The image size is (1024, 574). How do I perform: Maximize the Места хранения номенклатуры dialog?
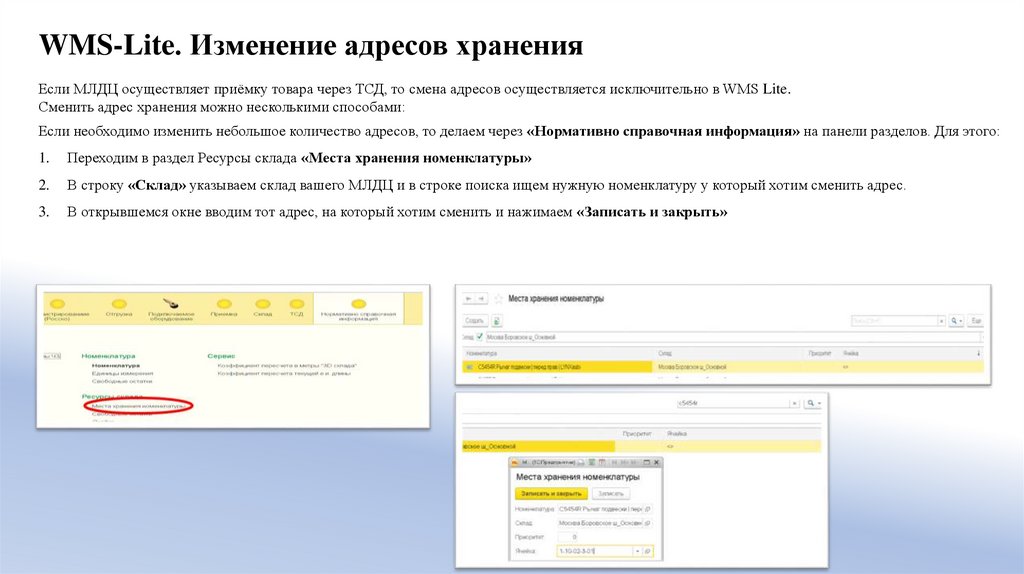647,462
